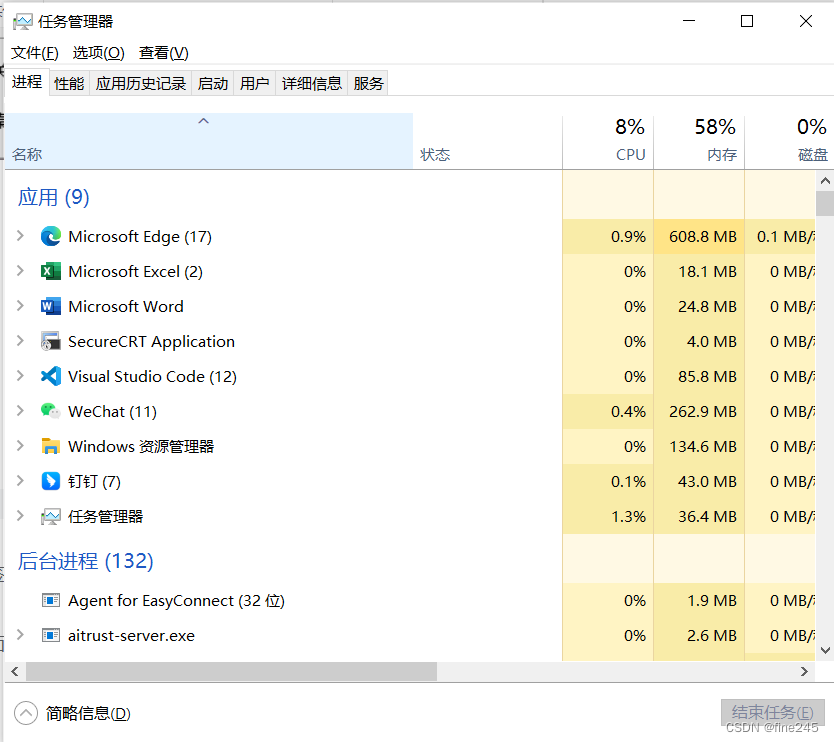Expand the 任务管理器 process row
Image resolution: width=834 pixels, height=742 pixels.
20,516
